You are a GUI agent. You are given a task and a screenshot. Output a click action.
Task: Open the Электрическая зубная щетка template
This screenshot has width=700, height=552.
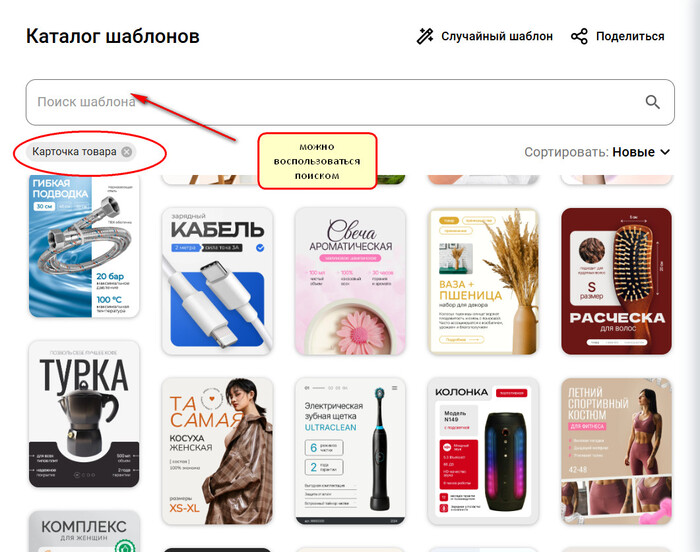(x=350, y=451)
